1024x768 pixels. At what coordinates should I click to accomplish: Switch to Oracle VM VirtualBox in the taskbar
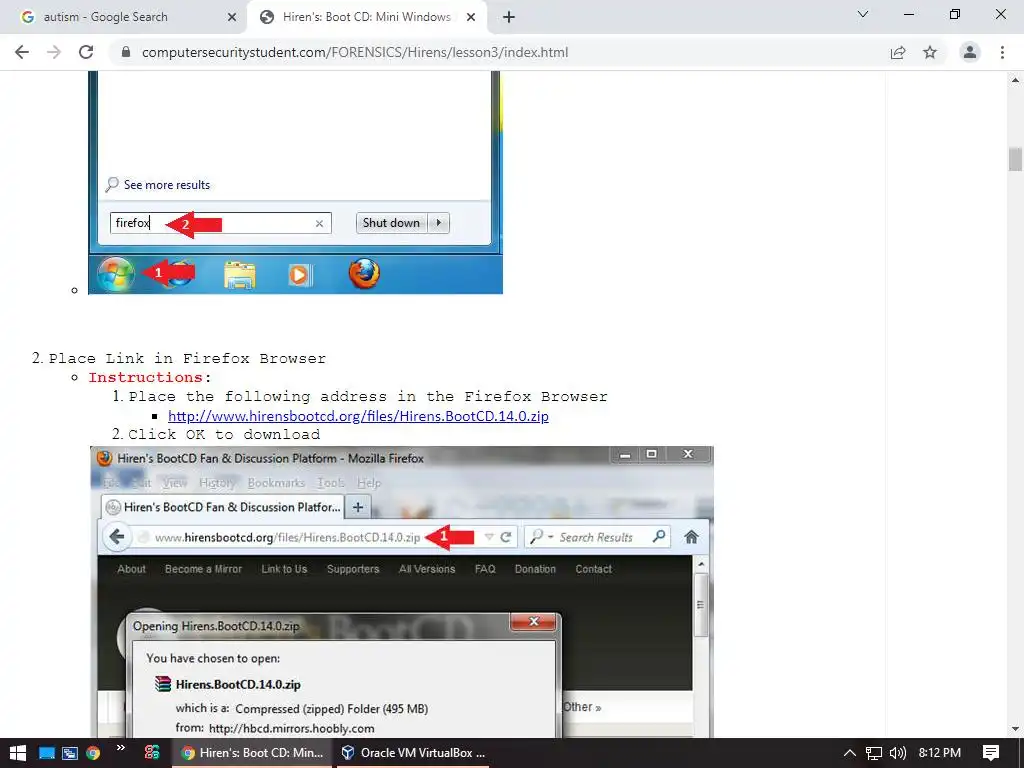[414, 753]
